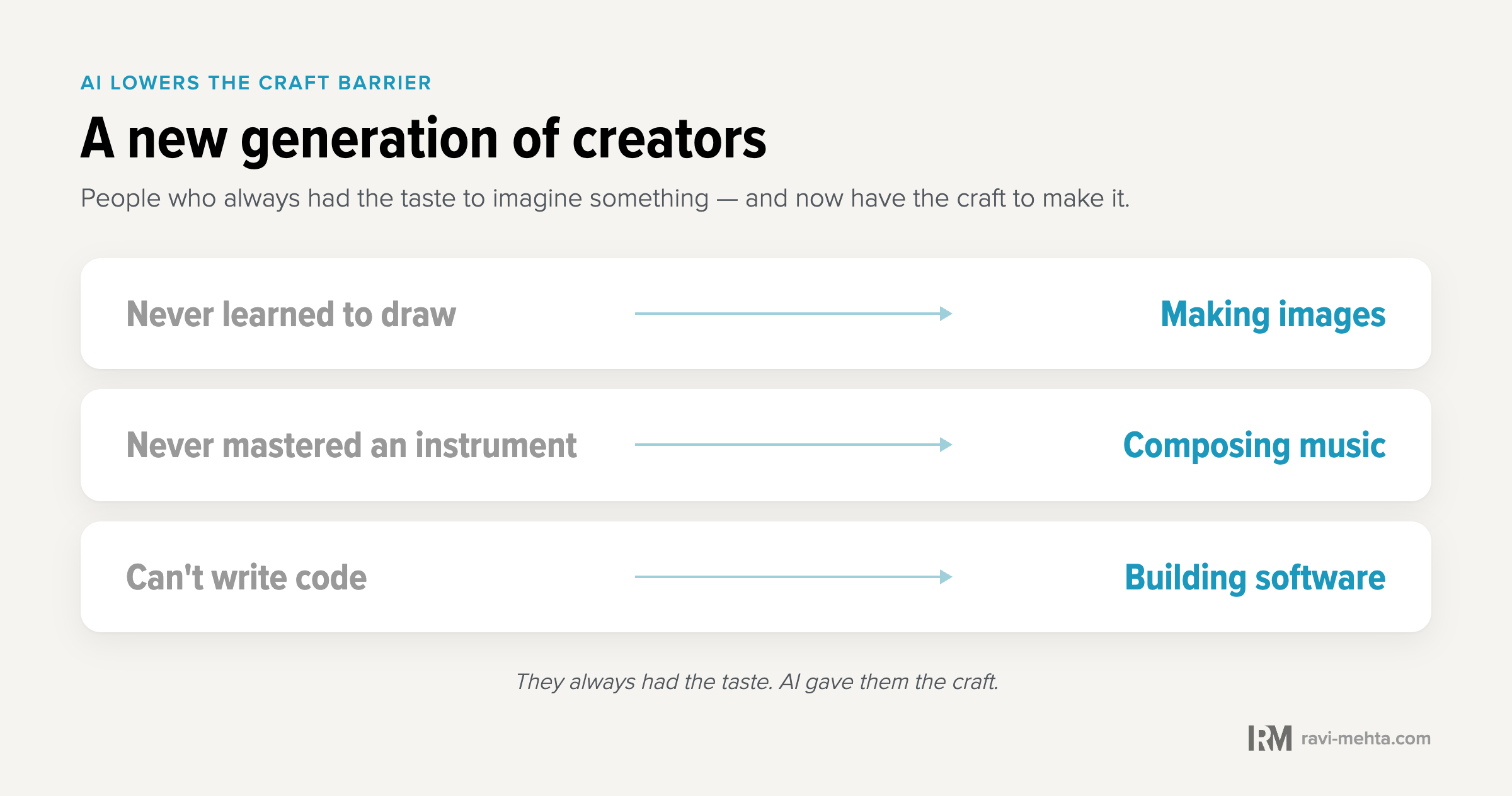The image size is (1512, 796).
Task: Select the Making images text
Action: [x=1273, y=315]
